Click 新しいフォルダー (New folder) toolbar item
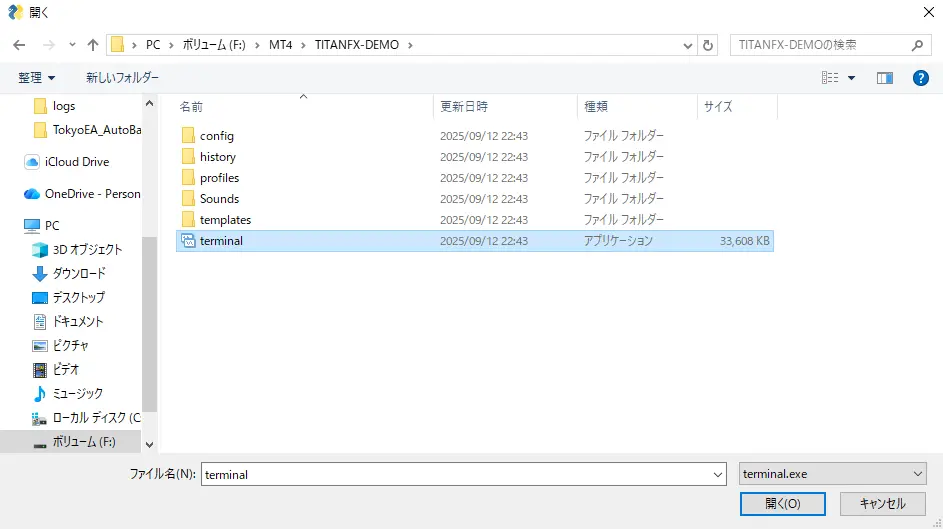943x529 pixels. 122,78
